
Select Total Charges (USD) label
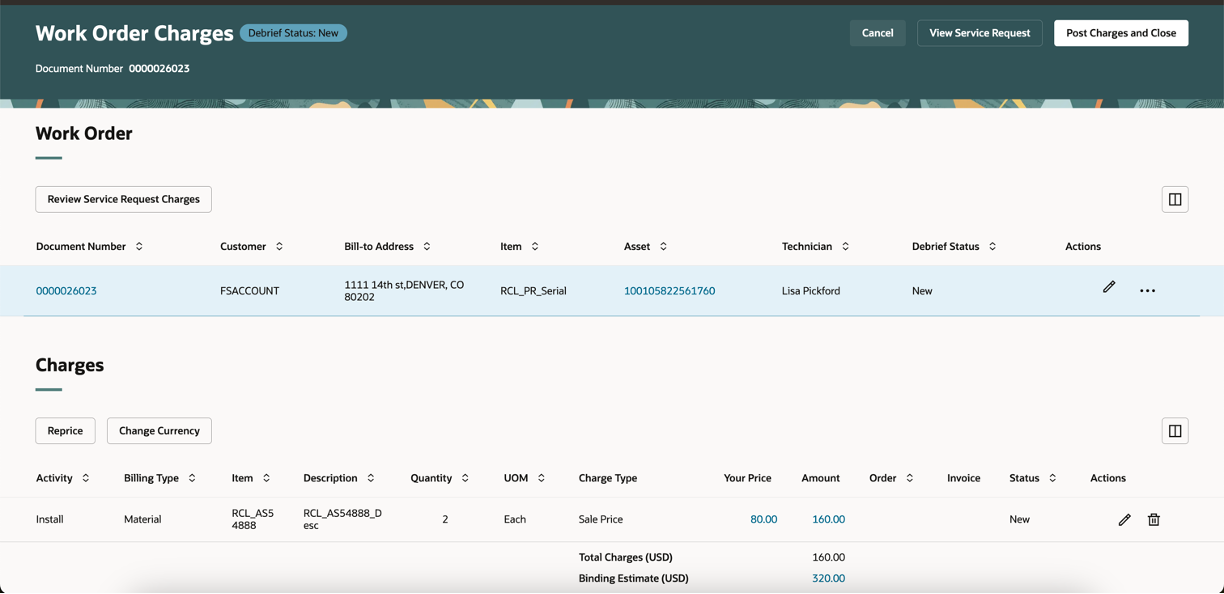626,558
